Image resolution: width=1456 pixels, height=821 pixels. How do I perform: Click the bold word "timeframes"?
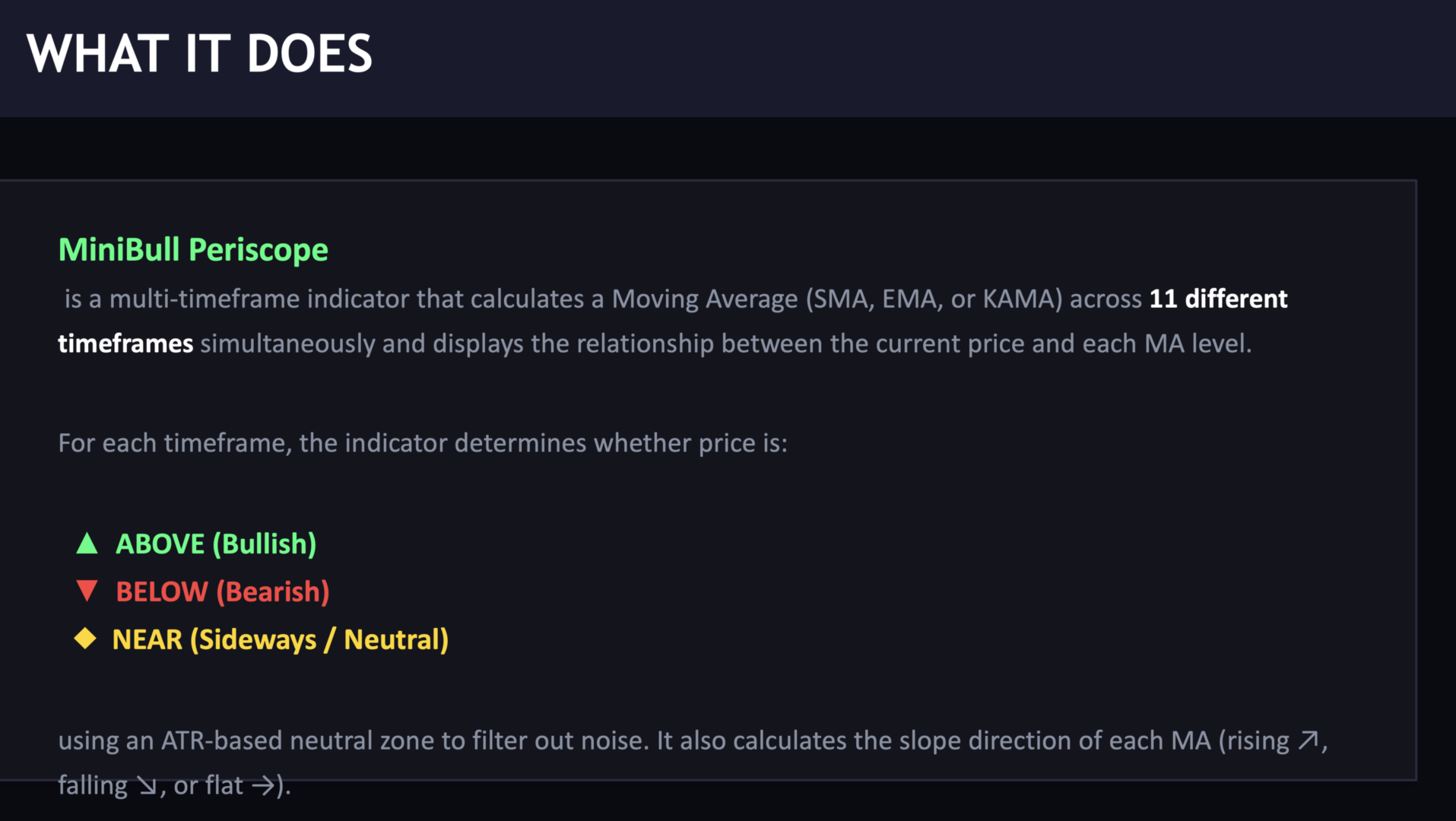125,344
